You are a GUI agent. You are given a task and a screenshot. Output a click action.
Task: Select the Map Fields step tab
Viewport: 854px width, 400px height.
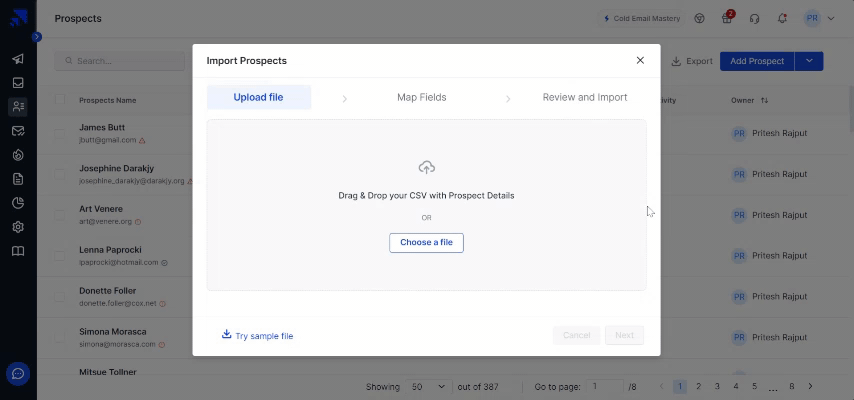421,97
